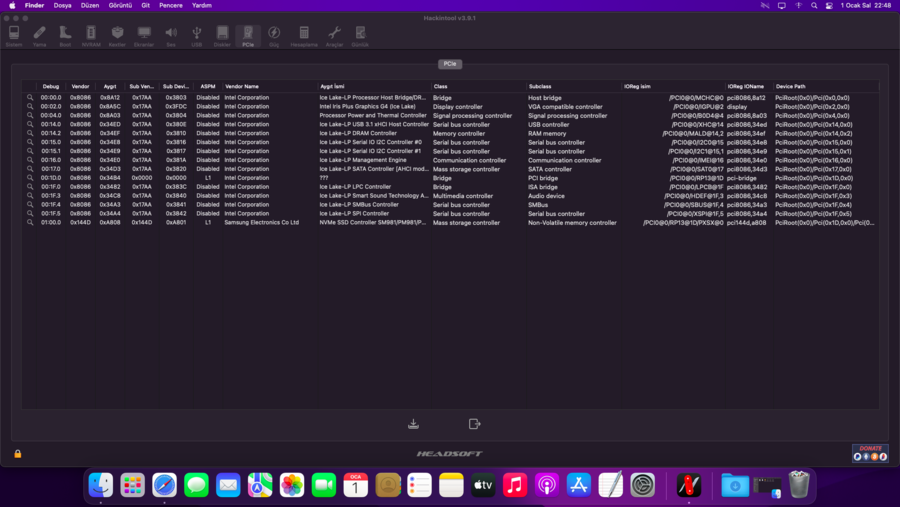Click magnifier icon for row 01:00.0
The width and height of the screenshot is (900, 507).
[x=30, y=222]
